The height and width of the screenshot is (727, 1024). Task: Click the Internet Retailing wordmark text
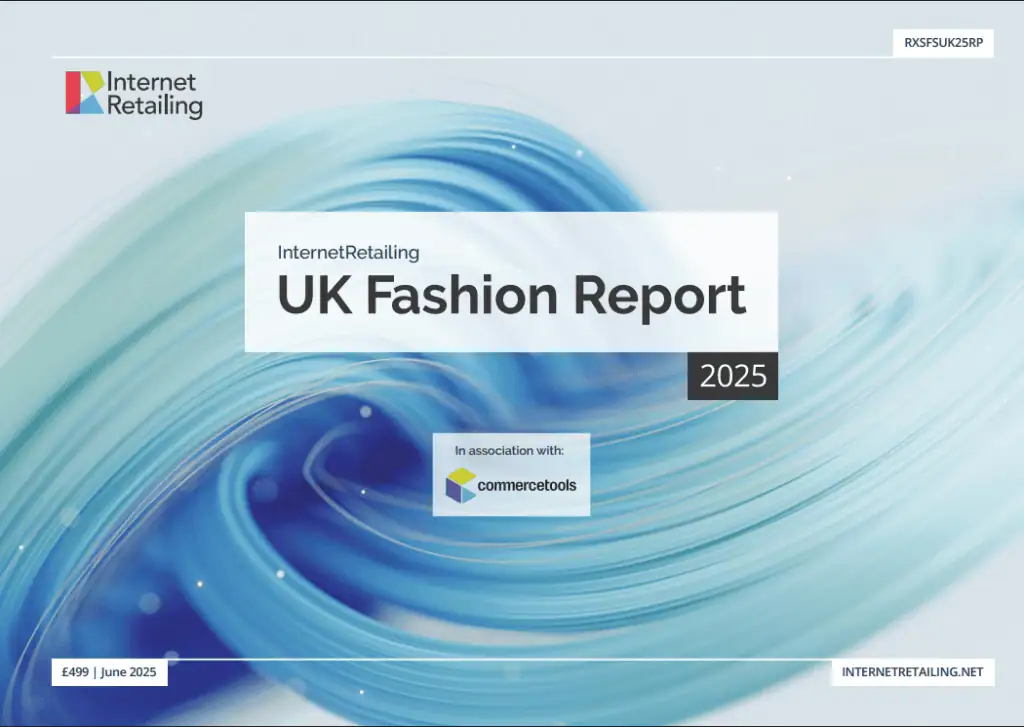(155, 94)
